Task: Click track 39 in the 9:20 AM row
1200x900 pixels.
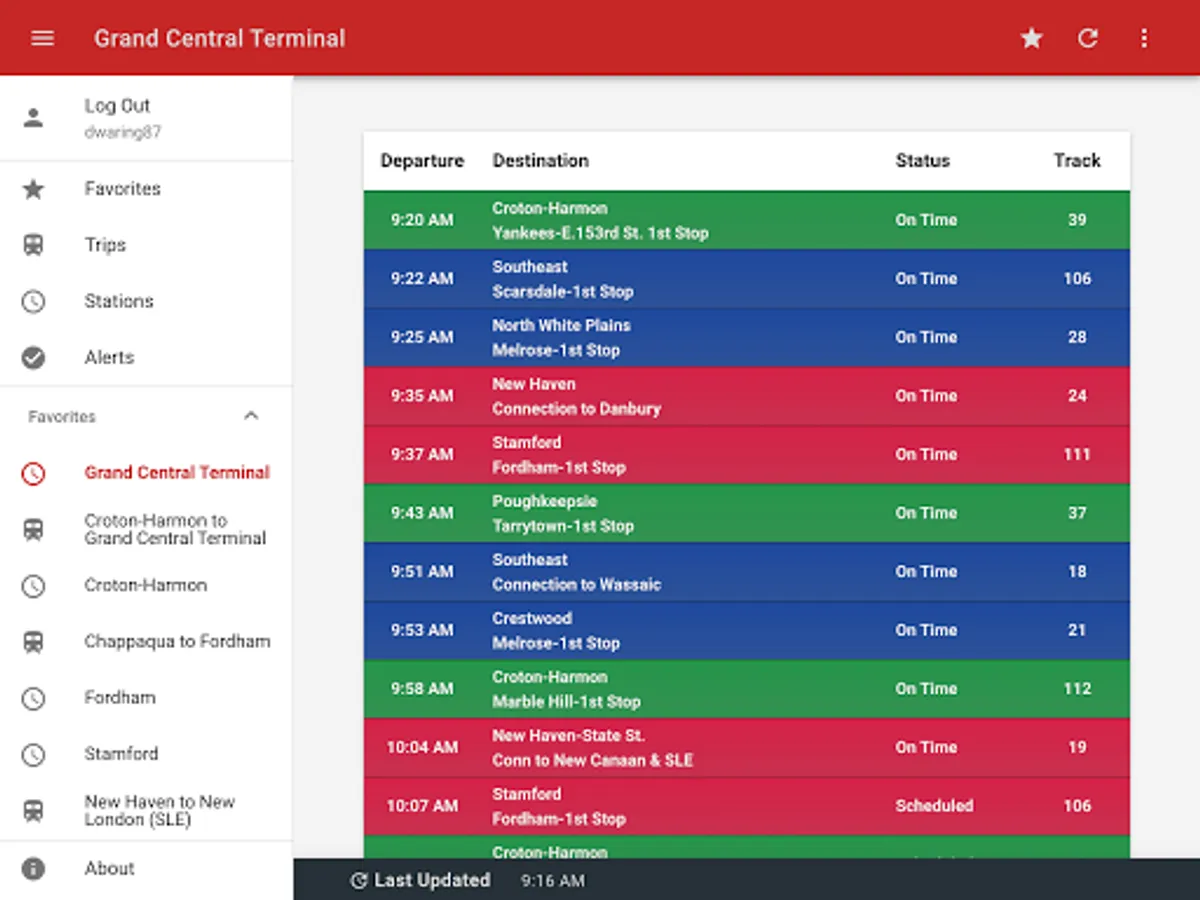Action: point(1077,220)
